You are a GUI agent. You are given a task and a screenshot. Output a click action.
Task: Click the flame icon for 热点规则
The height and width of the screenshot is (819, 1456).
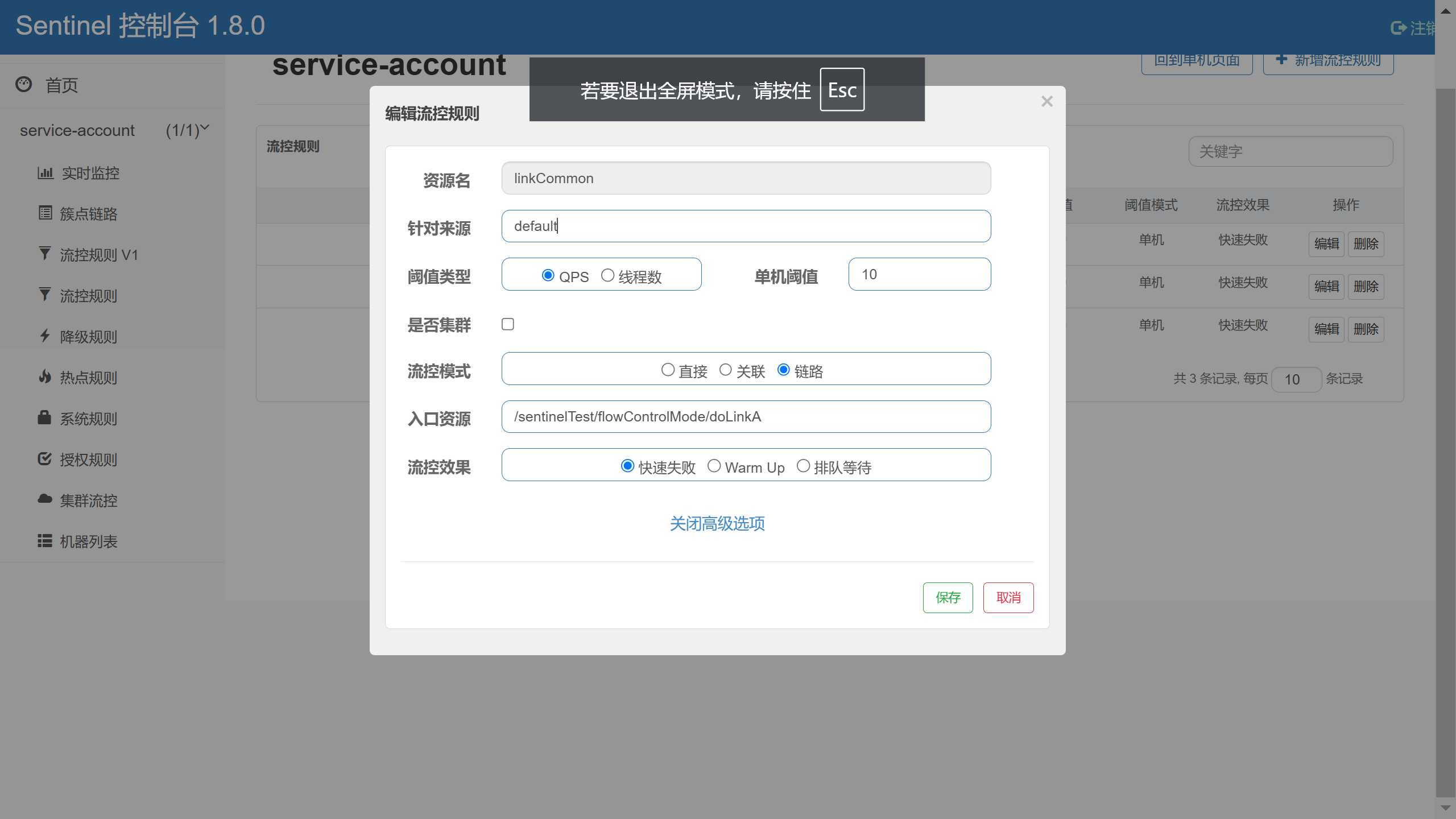[45, 377]
